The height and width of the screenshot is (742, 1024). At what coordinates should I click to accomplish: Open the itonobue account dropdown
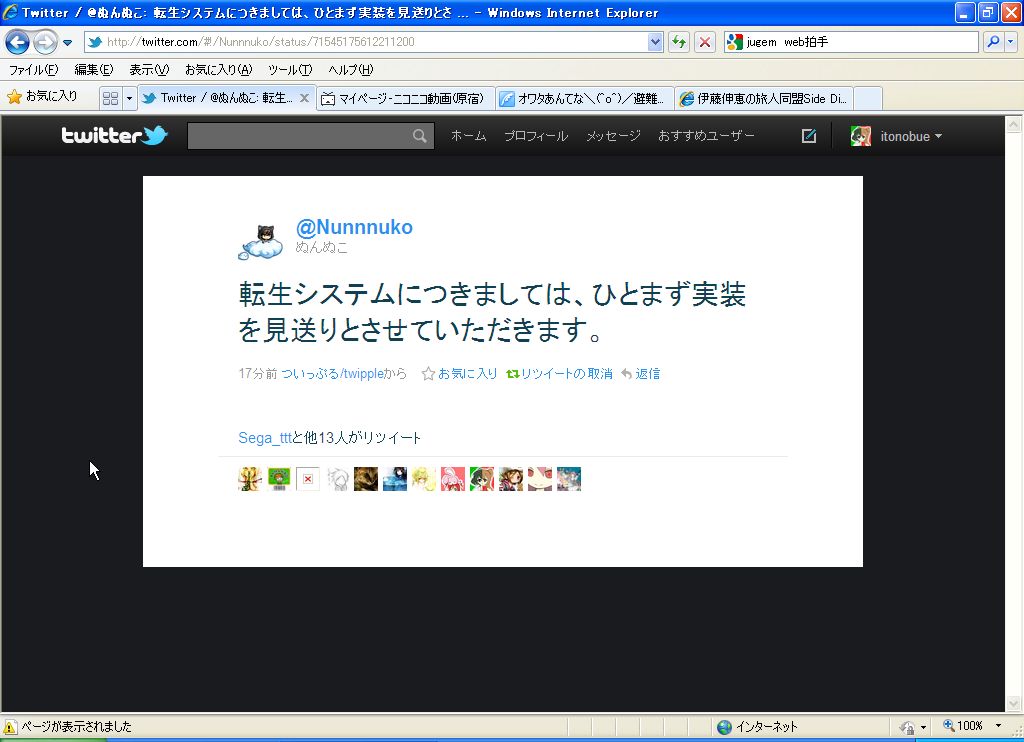[910, 137]
